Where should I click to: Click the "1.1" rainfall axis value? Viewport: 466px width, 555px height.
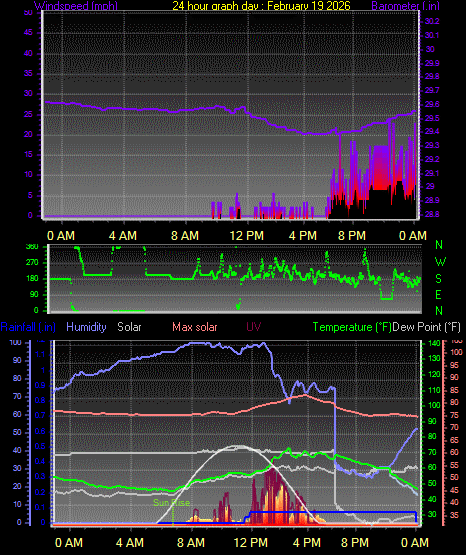point(41,354)
